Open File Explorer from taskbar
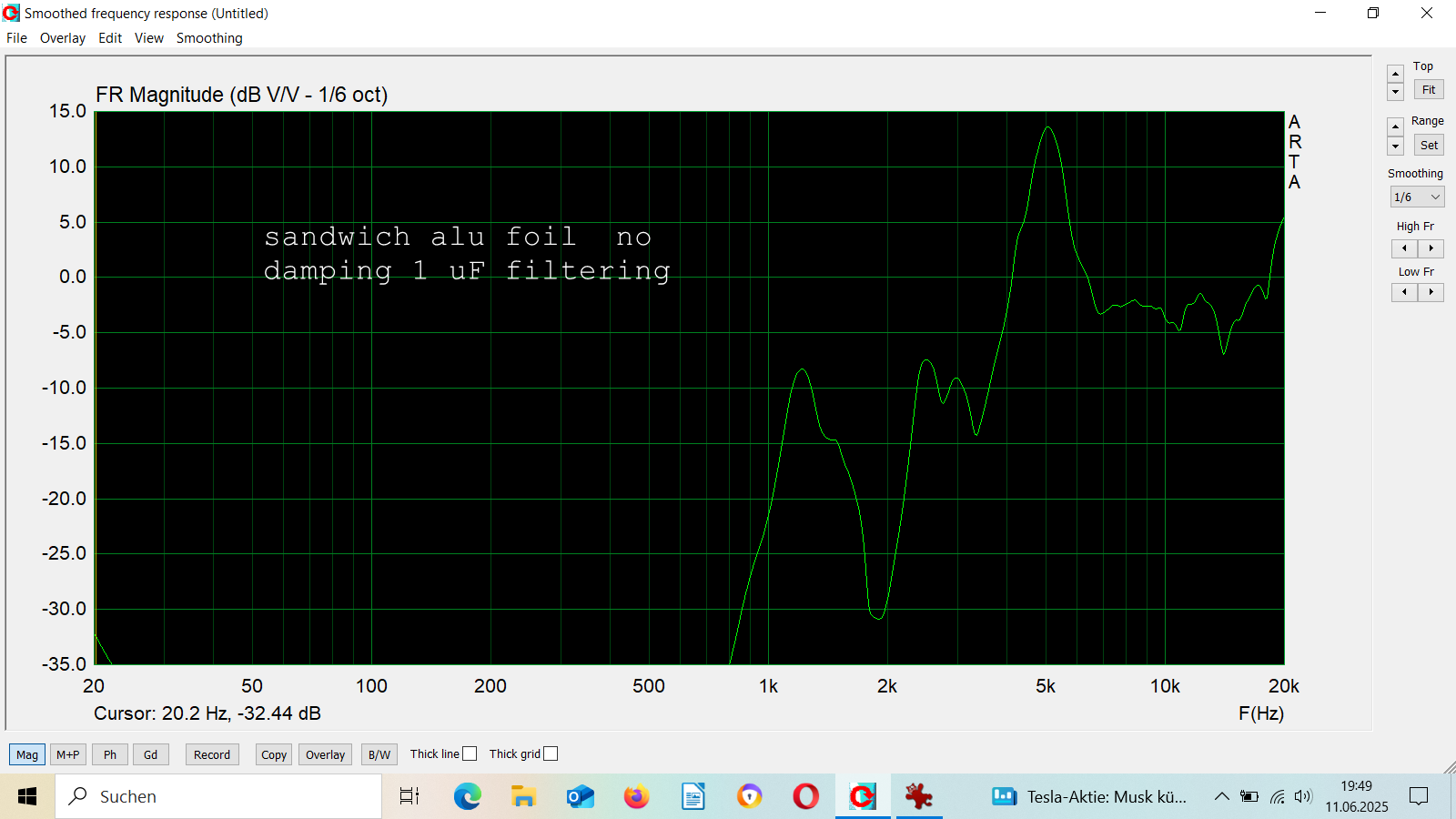1456x819 pixels. 523,796
